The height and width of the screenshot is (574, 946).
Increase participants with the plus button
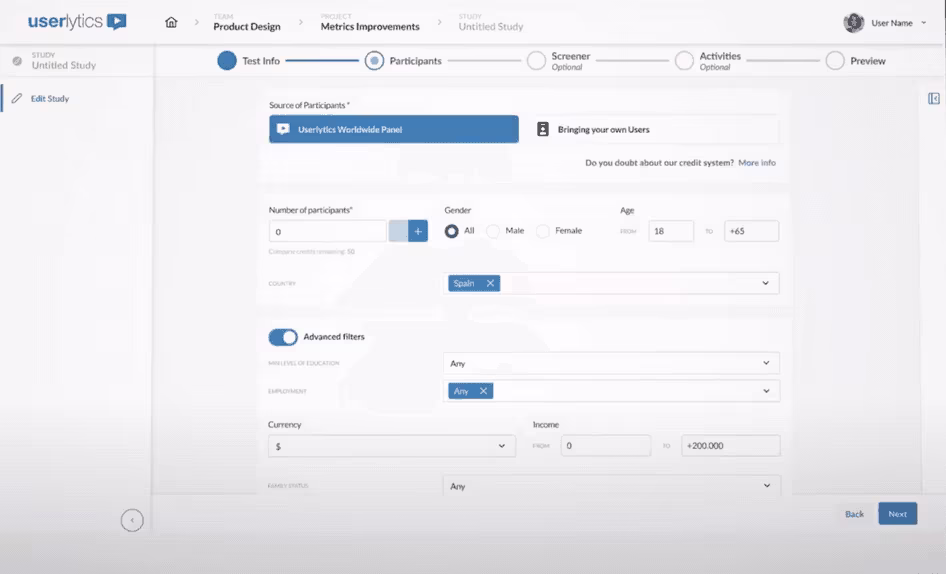[x=418, y=231]
